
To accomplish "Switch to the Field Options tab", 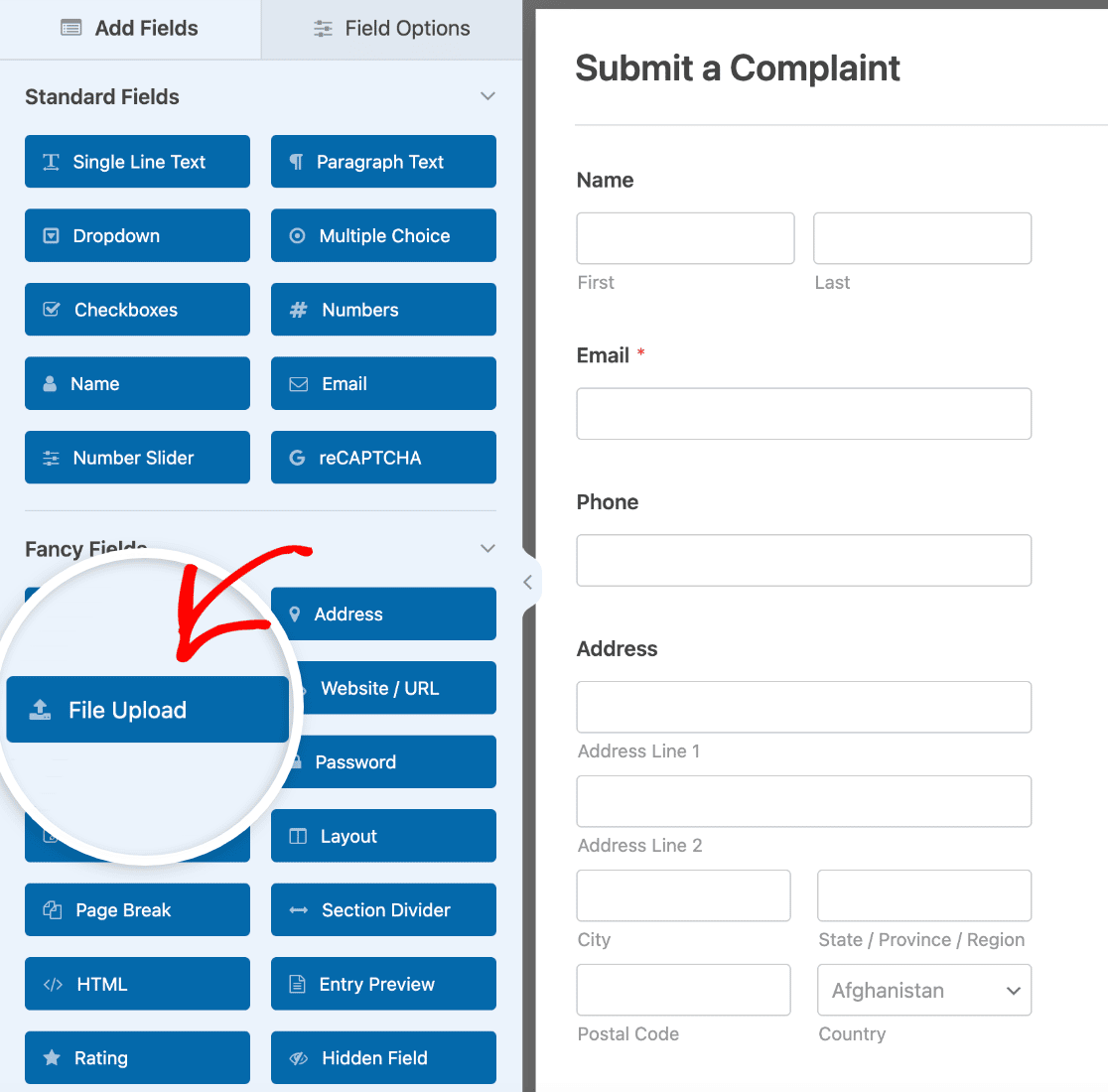I will (x=390, y=28).
